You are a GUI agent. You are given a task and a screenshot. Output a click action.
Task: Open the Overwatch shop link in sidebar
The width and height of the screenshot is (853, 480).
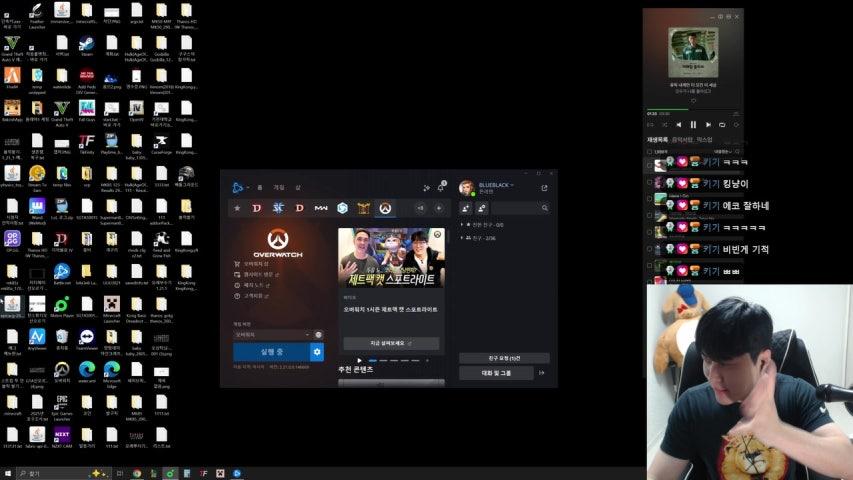251,264
